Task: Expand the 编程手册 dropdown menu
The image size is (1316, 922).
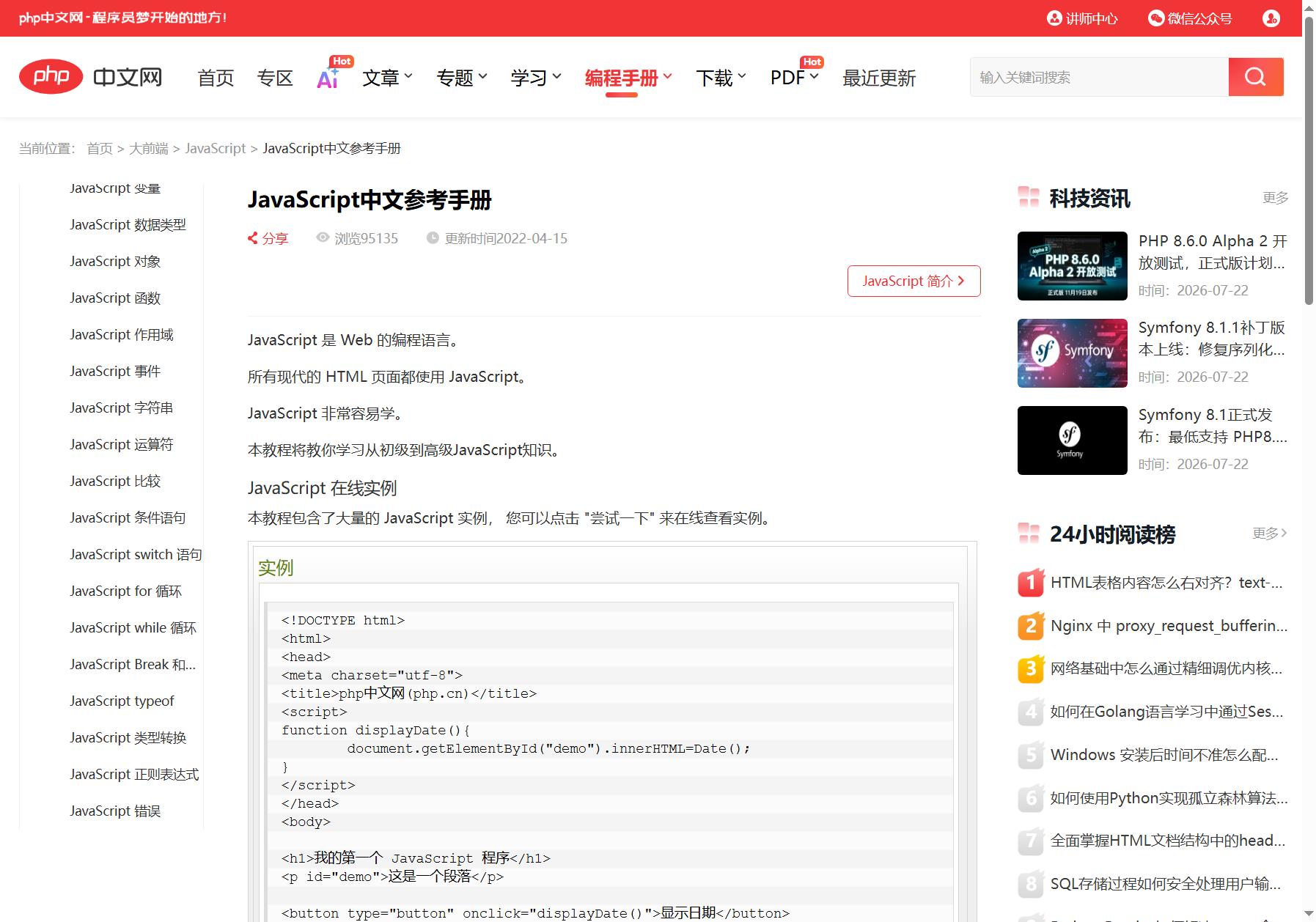Action: (628, 78)
